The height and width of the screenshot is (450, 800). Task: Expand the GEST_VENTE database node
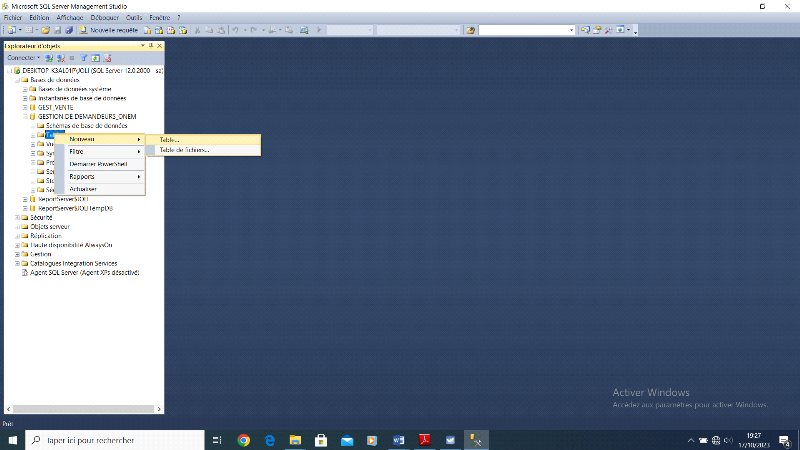click(25, 108)
